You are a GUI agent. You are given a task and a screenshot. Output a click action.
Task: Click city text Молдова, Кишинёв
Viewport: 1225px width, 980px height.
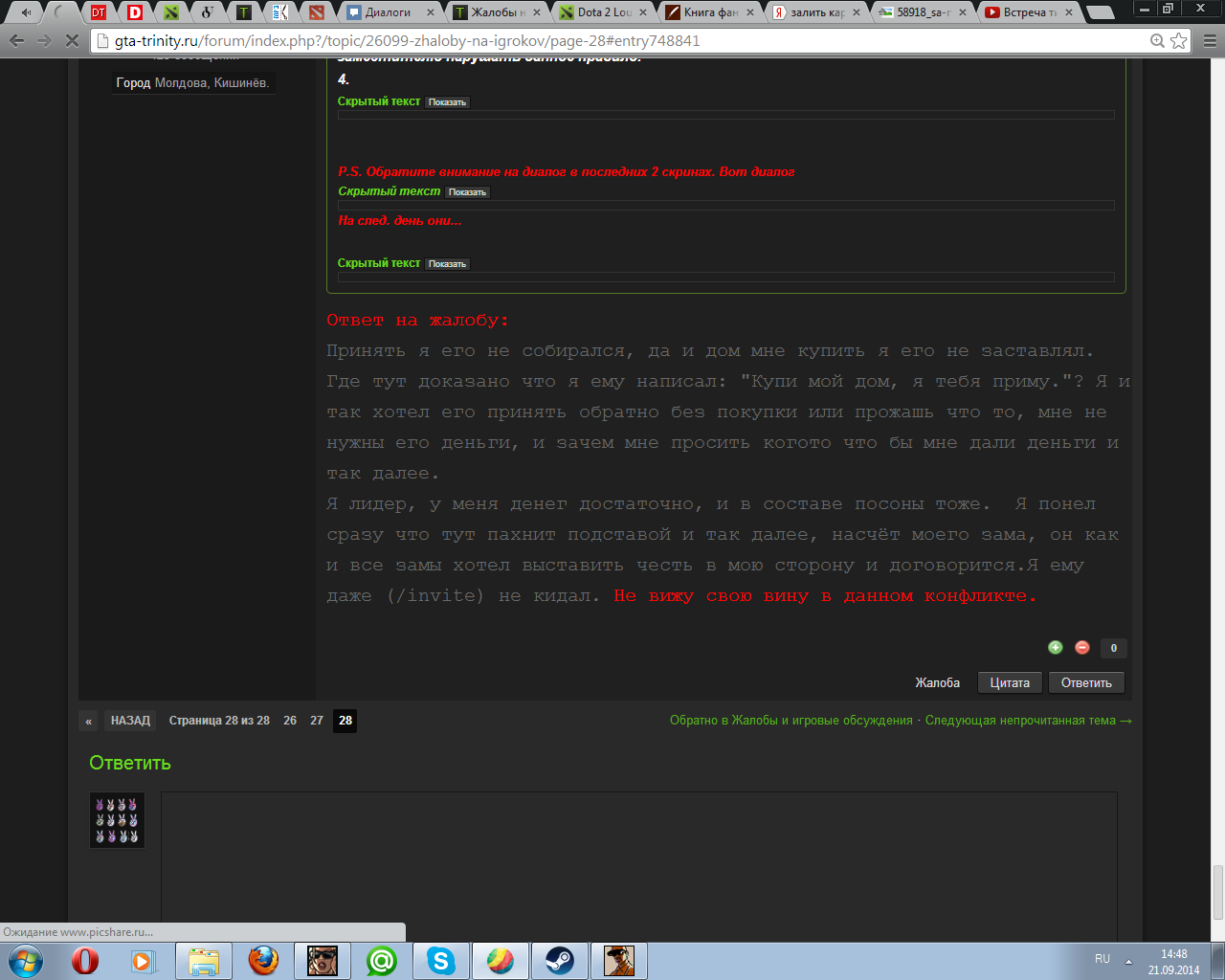[212, 83]
